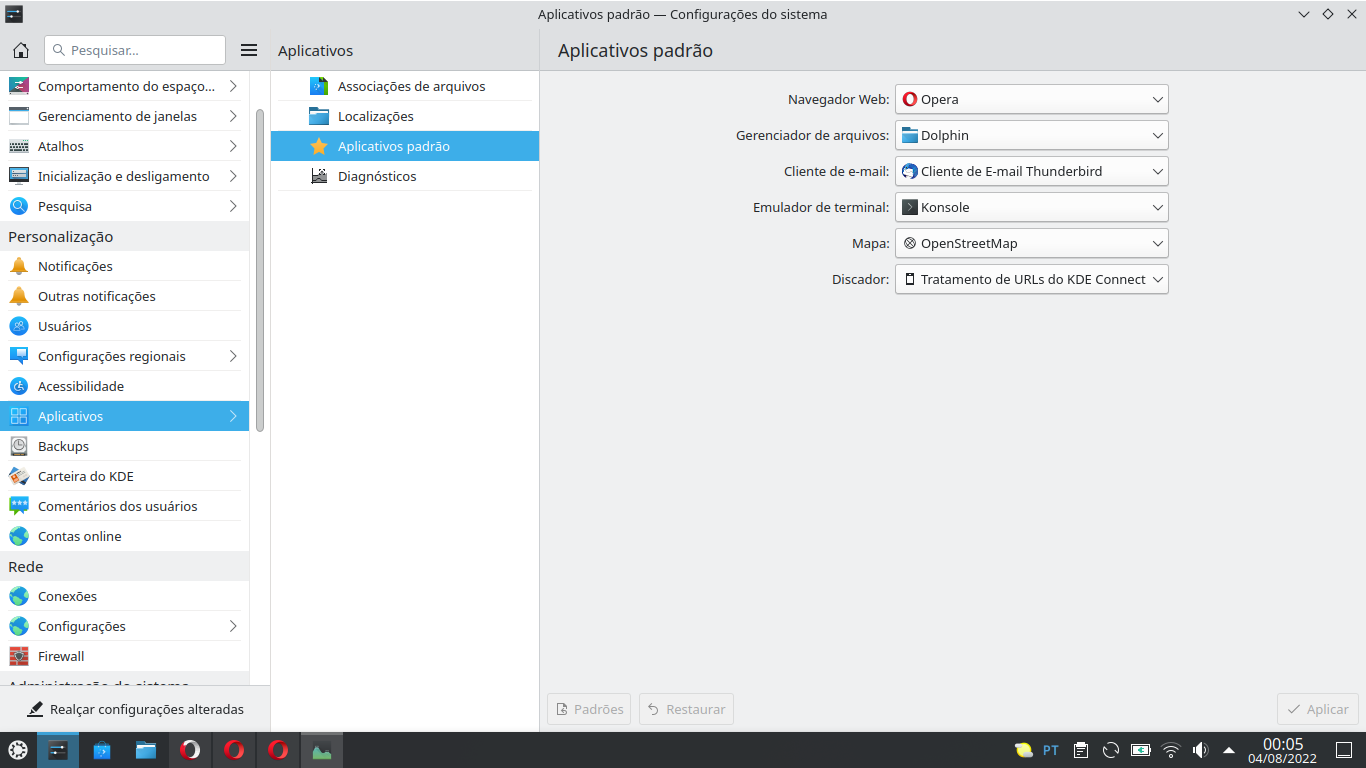Image resolution: width=1366 pixels, height=768 pixels.
Task: Expand Configurações under Rede section
Action: [x=124, y=626]
